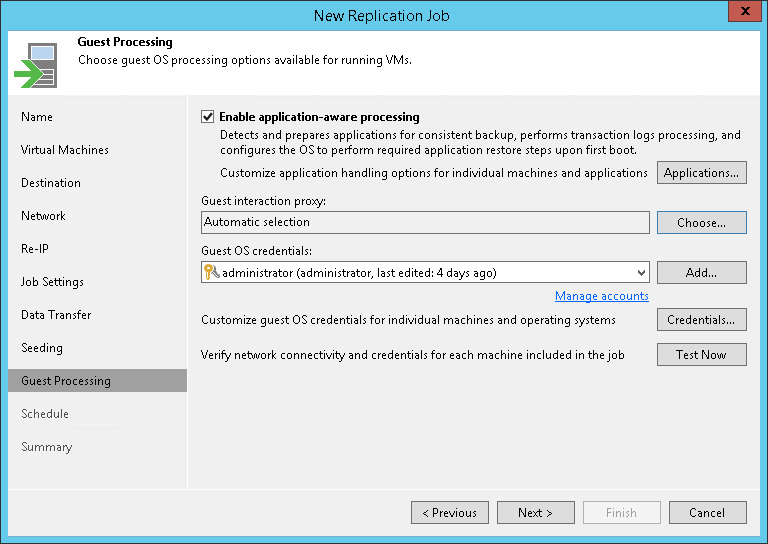Click the Test Now button

coord(701,354)
